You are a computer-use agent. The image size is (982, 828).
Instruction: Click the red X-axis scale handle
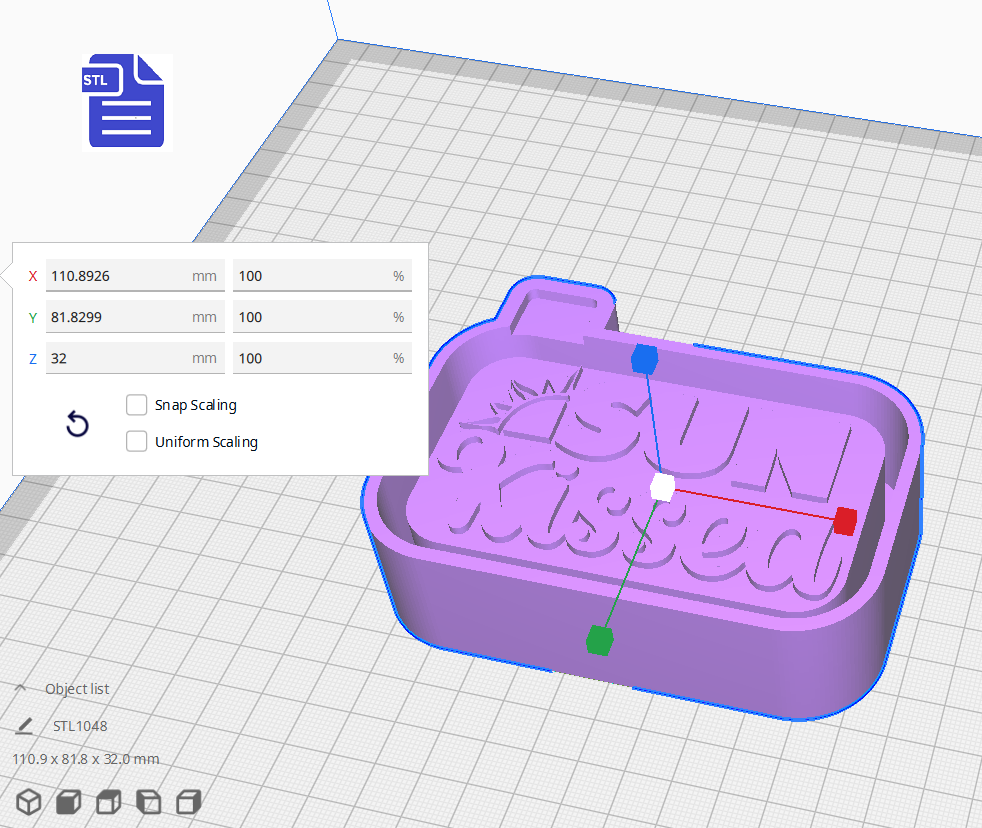coord(845,521)
